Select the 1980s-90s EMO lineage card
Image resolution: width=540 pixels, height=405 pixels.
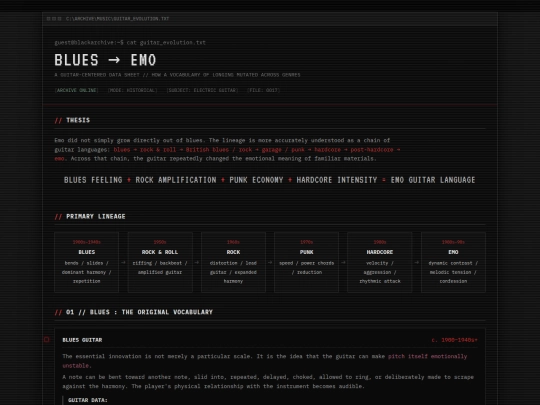[453, 262]
